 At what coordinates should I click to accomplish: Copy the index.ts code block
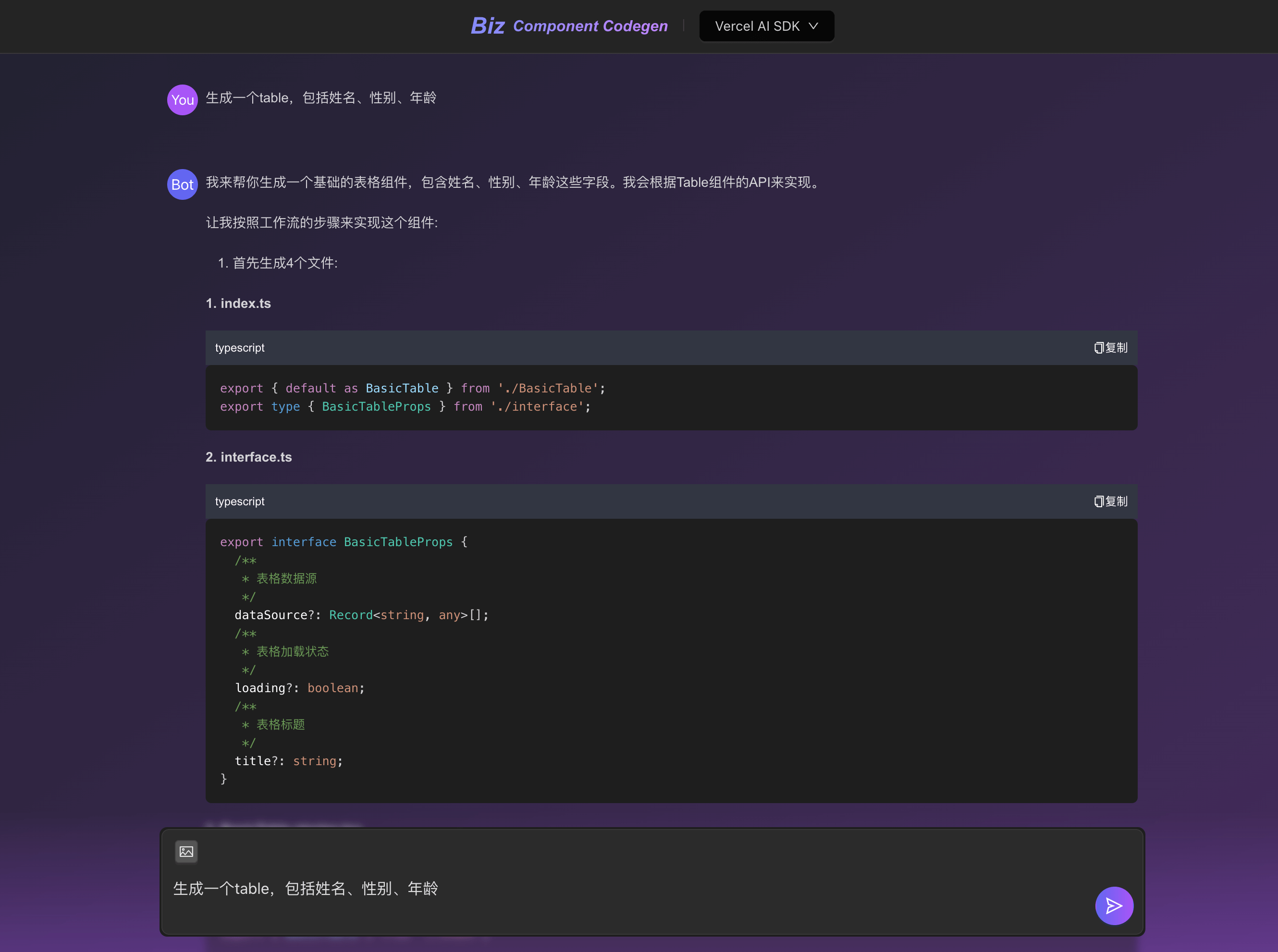(x=1110, y=347)
